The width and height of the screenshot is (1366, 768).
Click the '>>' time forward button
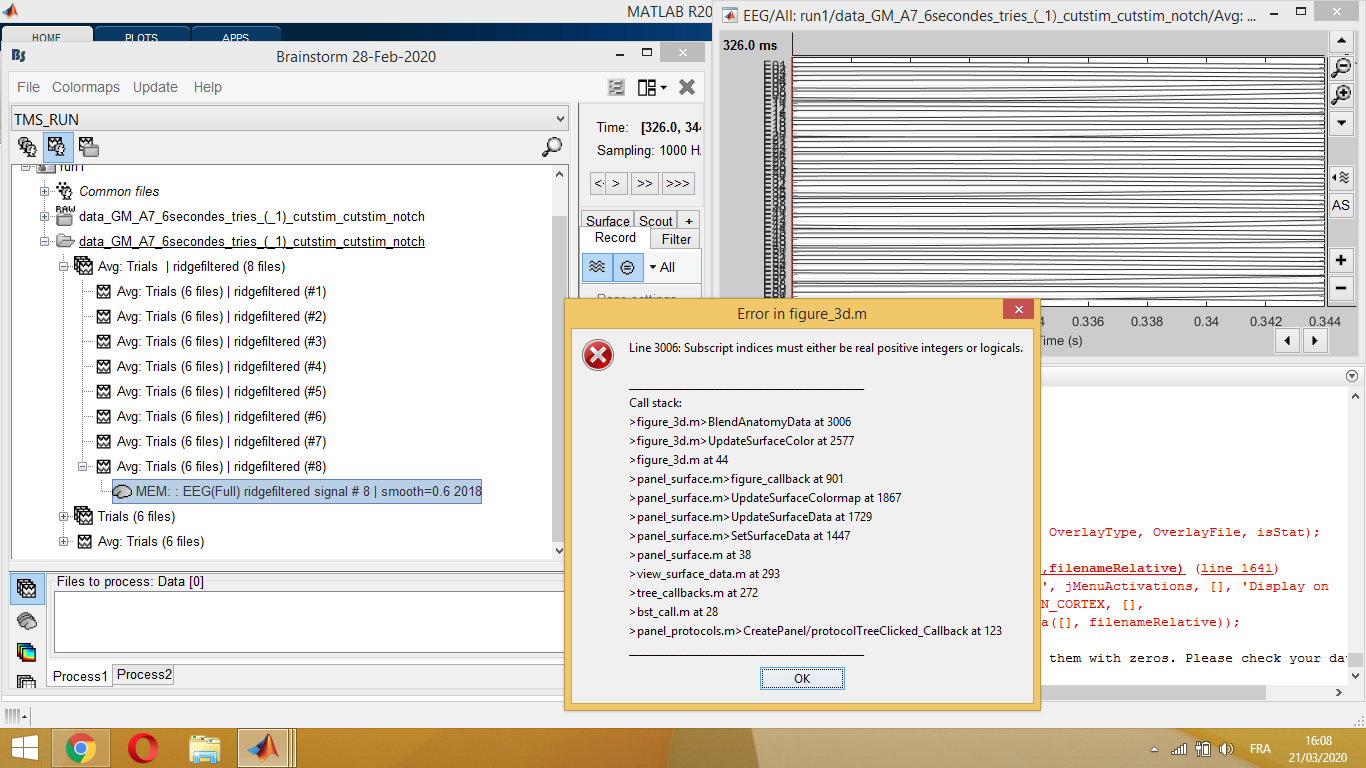(643, 183)
